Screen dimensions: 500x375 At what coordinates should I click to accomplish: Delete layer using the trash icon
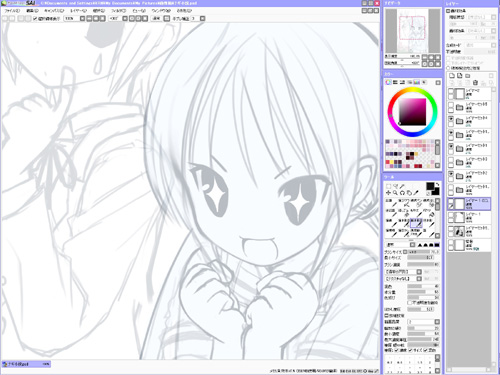[476, 82]
